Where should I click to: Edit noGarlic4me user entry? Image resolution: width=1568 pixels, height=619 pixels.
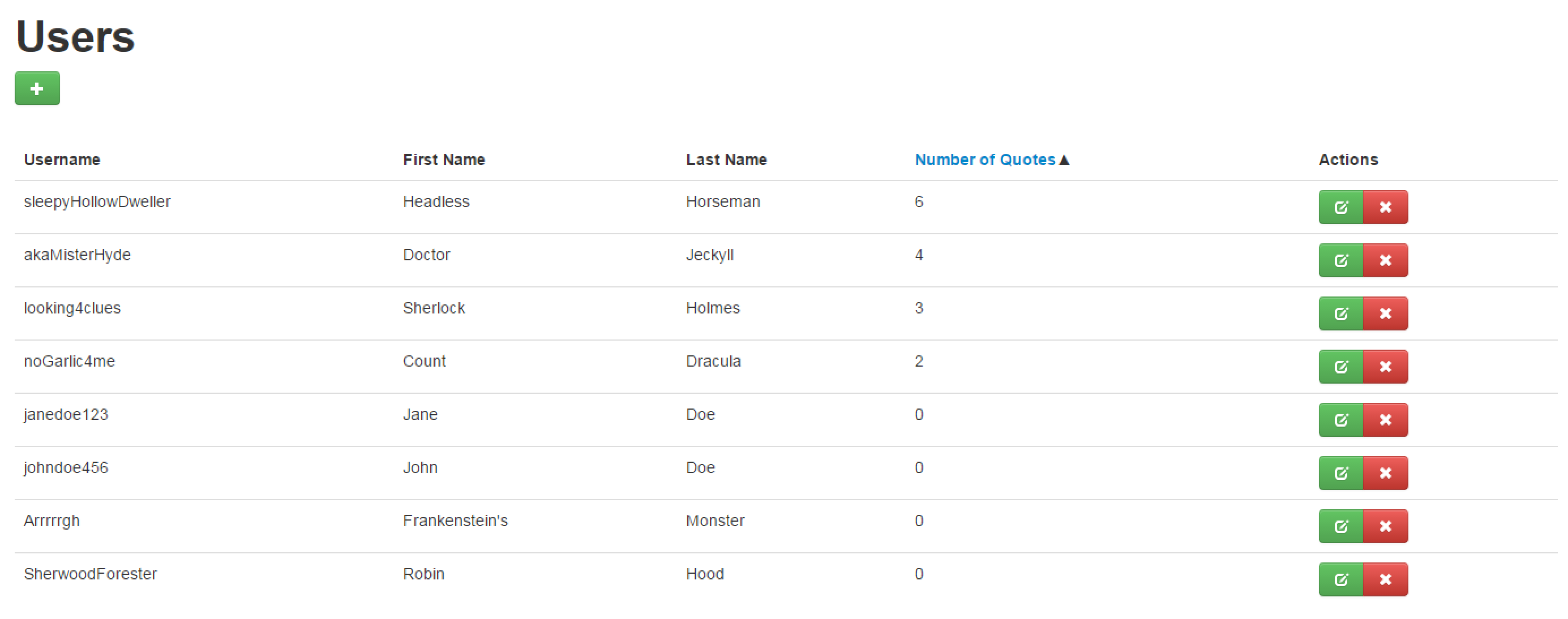coord(1341,367)
